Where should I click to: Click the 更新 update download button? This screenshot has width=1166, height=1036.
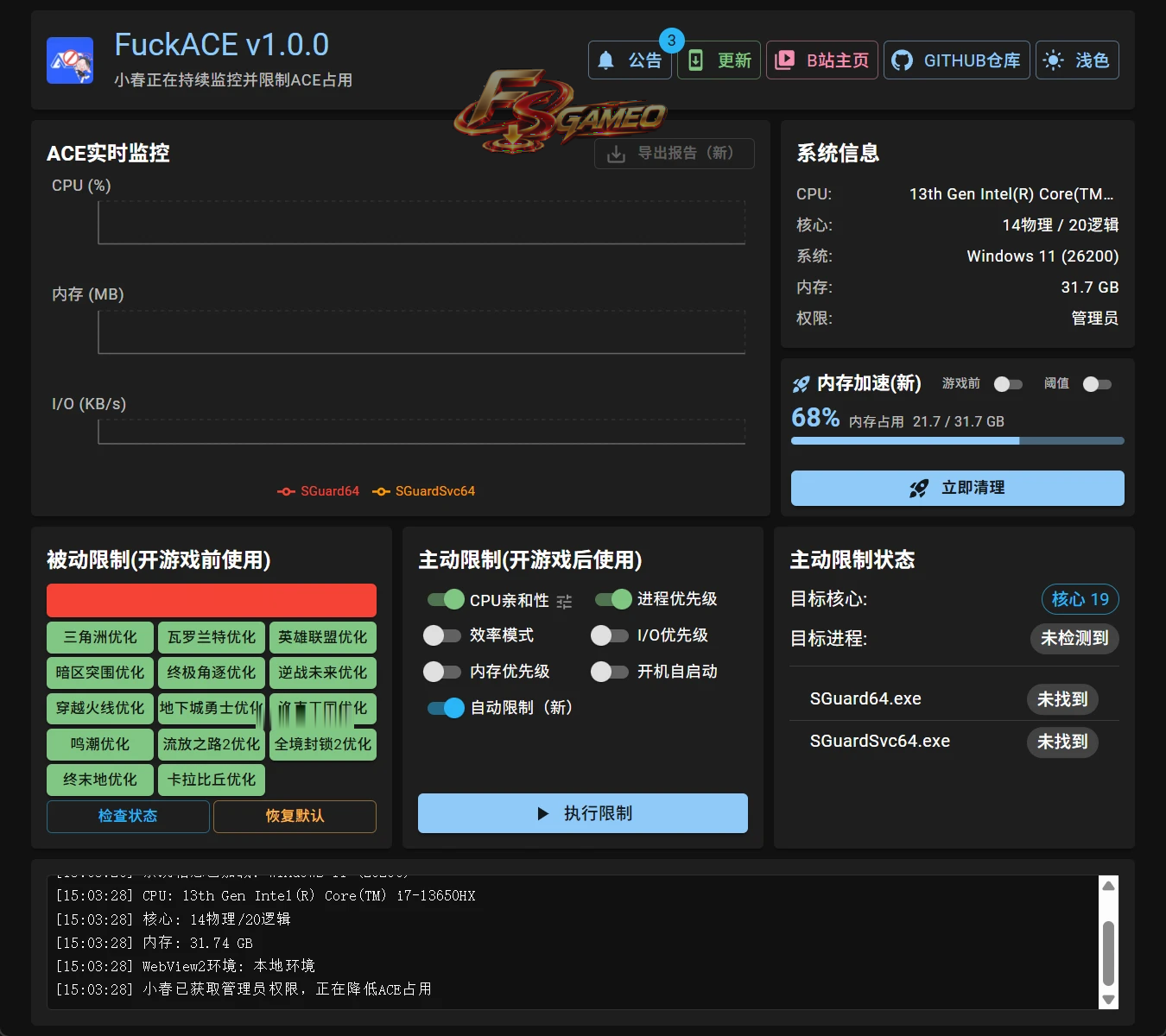pos(719,60)
